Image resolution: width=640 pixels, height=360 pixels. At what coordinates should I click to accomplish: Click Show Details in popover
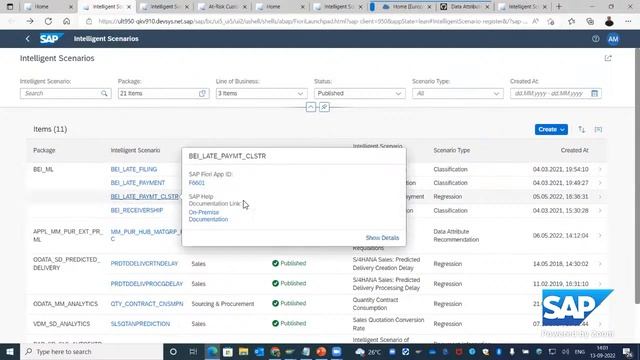coord(382,238)
